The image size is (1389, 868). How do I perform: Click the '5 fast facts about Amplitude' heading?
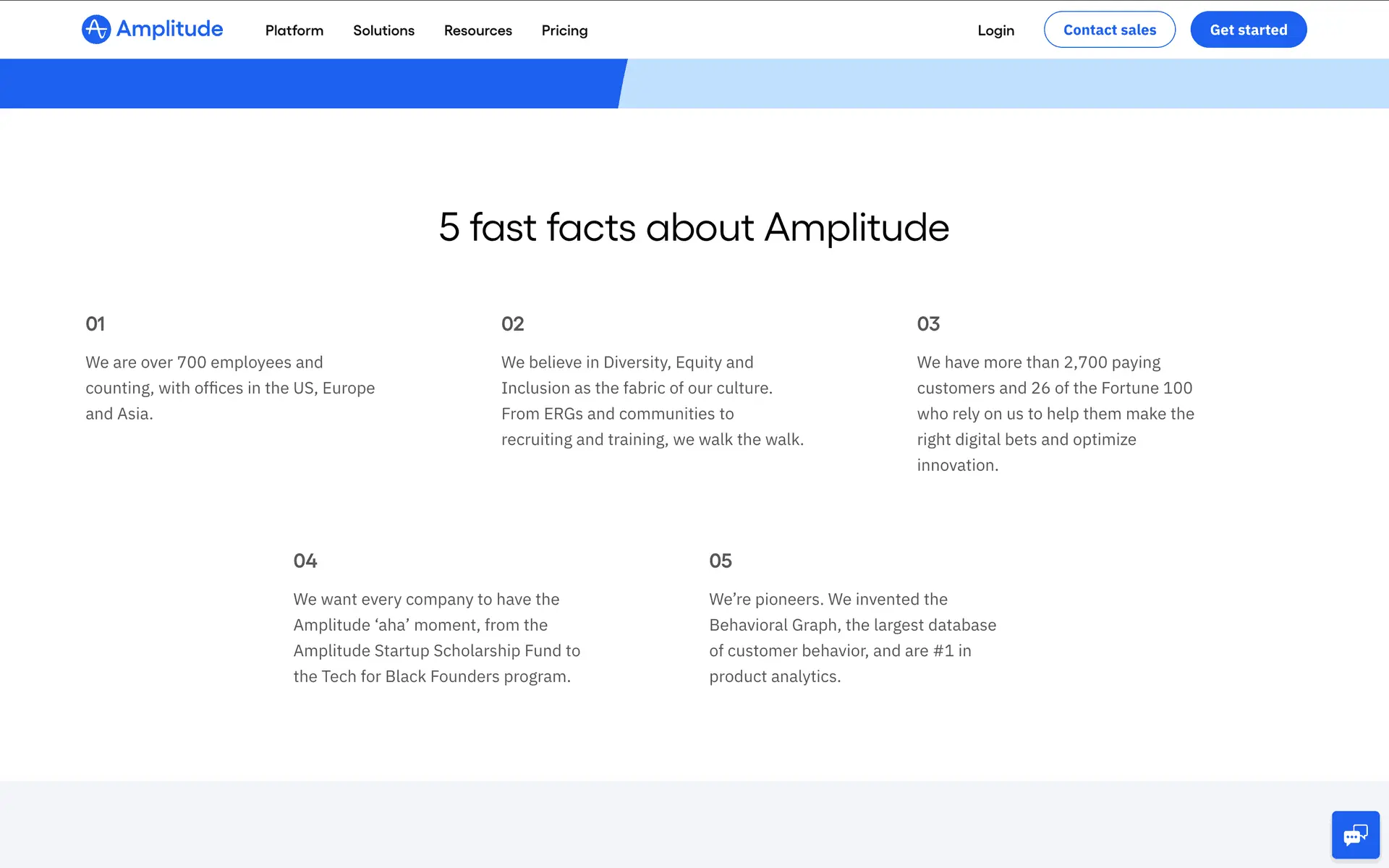[x=694, y=227]
